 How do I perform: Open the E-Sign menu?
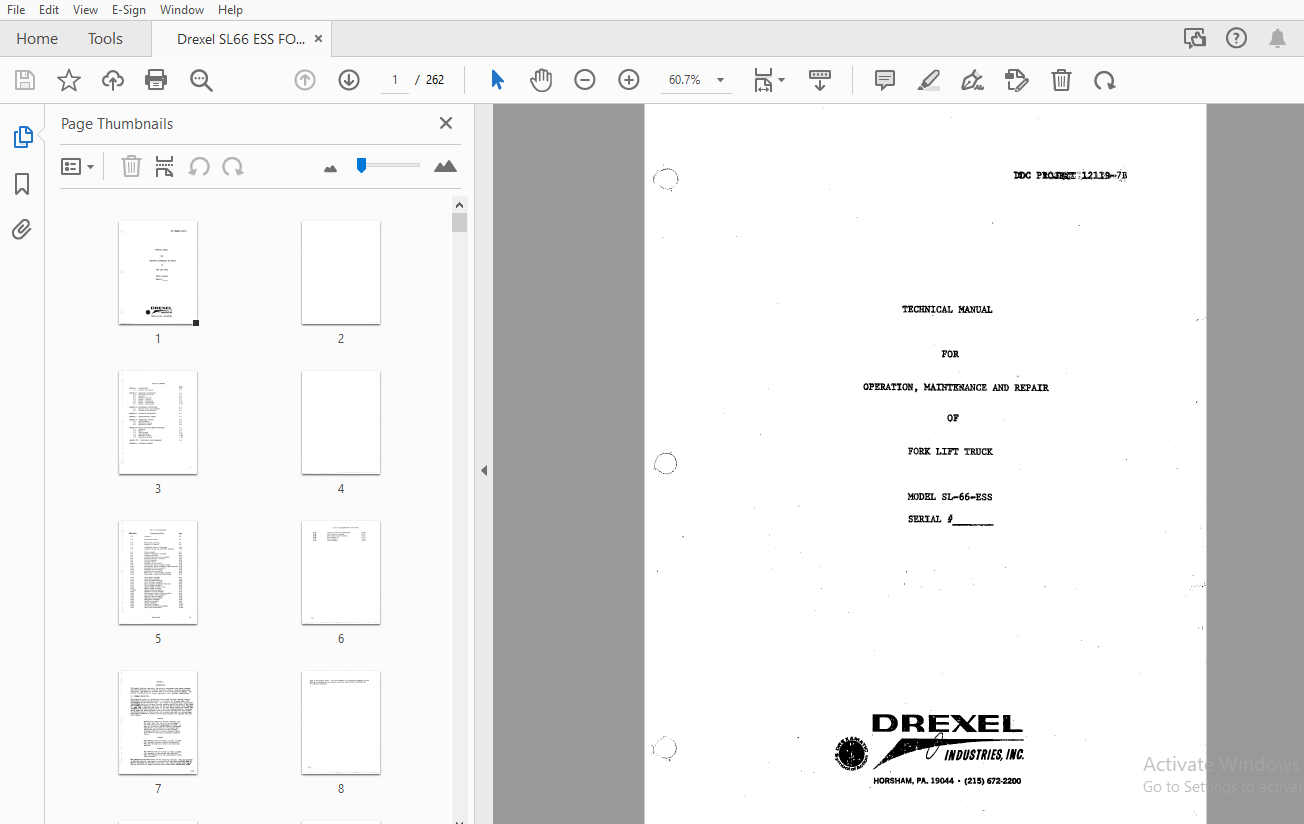point(129,9)
